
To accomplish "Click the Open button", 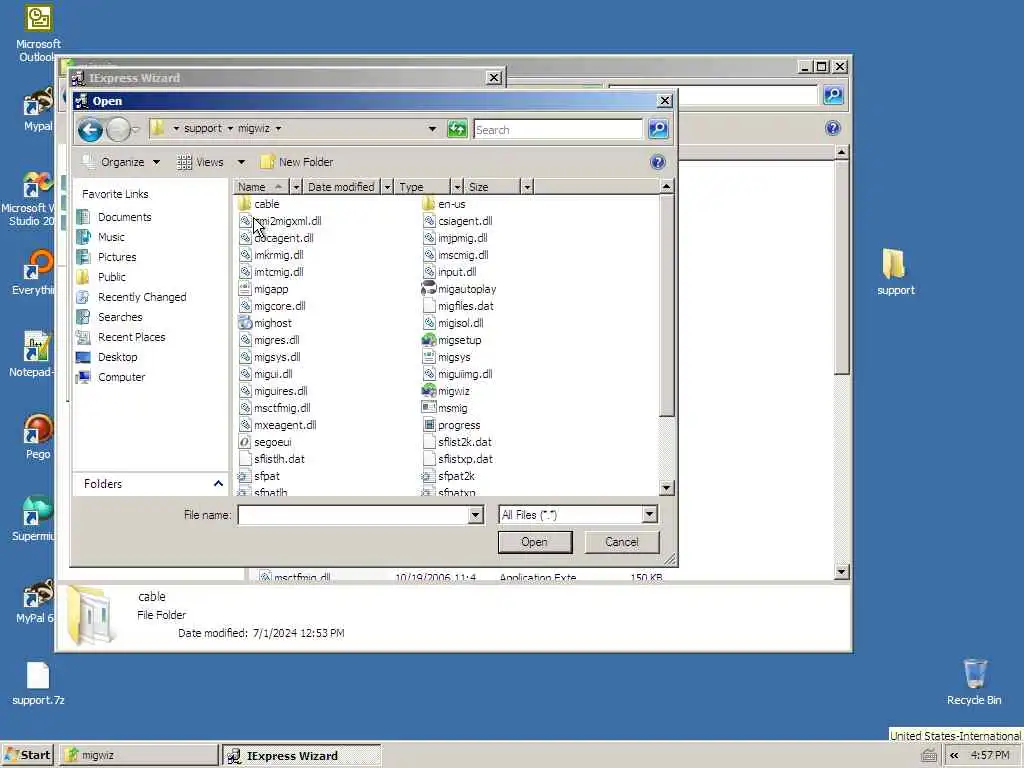I will (x=535, y=542).
